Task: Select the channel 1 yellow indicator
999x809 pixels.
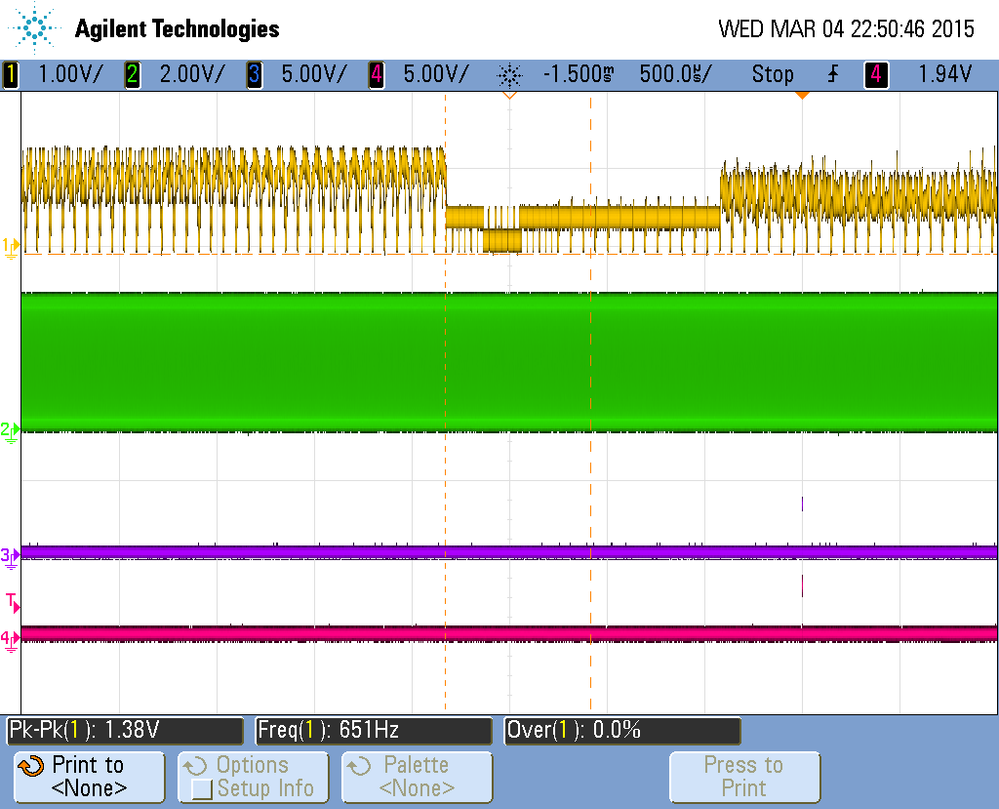Action: 10,75
